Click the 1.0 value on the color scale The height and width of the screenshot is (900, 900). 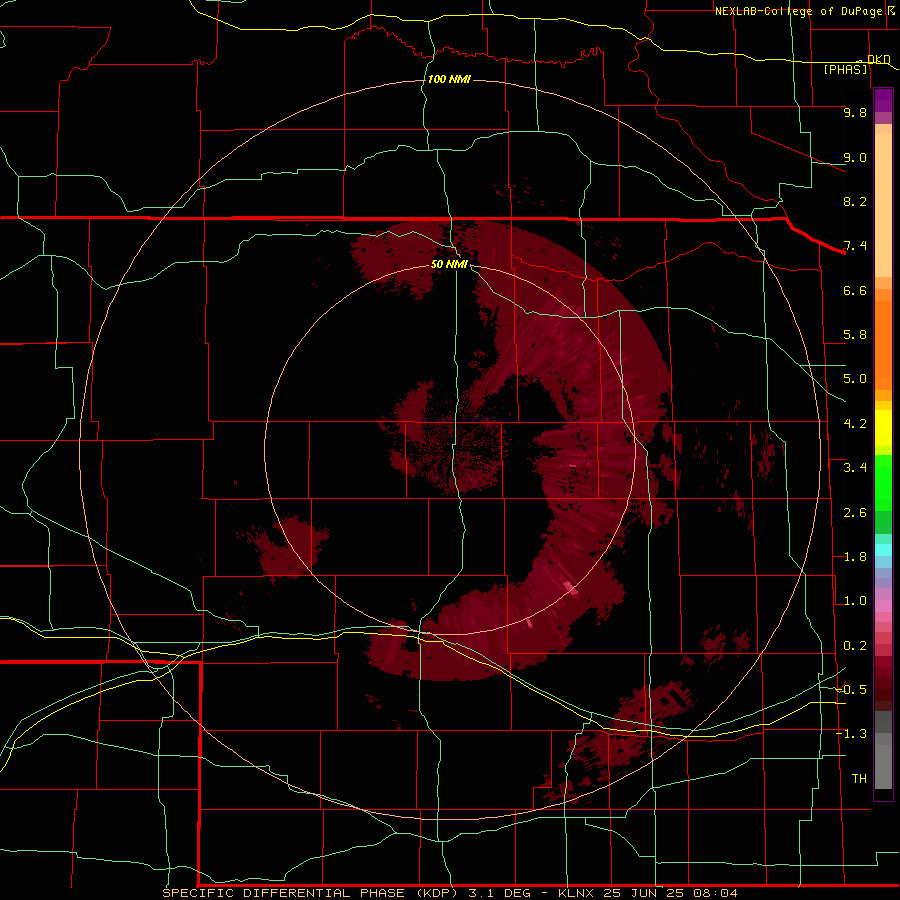click(x=855, y=601)
